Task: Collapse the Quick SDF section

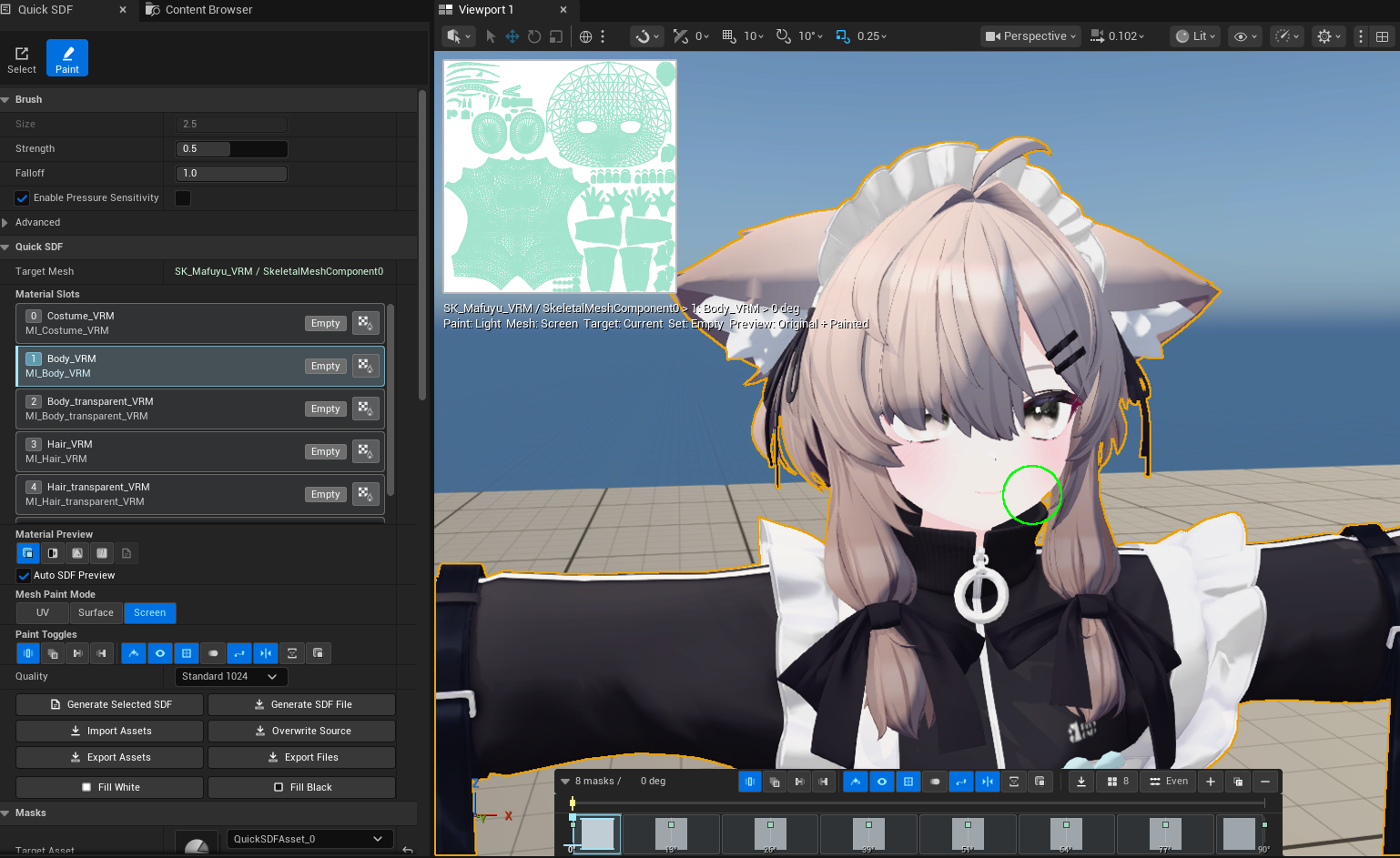Action: click(5, 247)
